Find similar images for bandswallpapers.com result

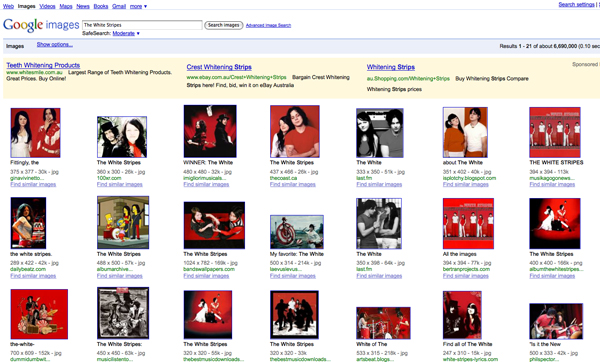pyautogui.click(x=206, y=276)
